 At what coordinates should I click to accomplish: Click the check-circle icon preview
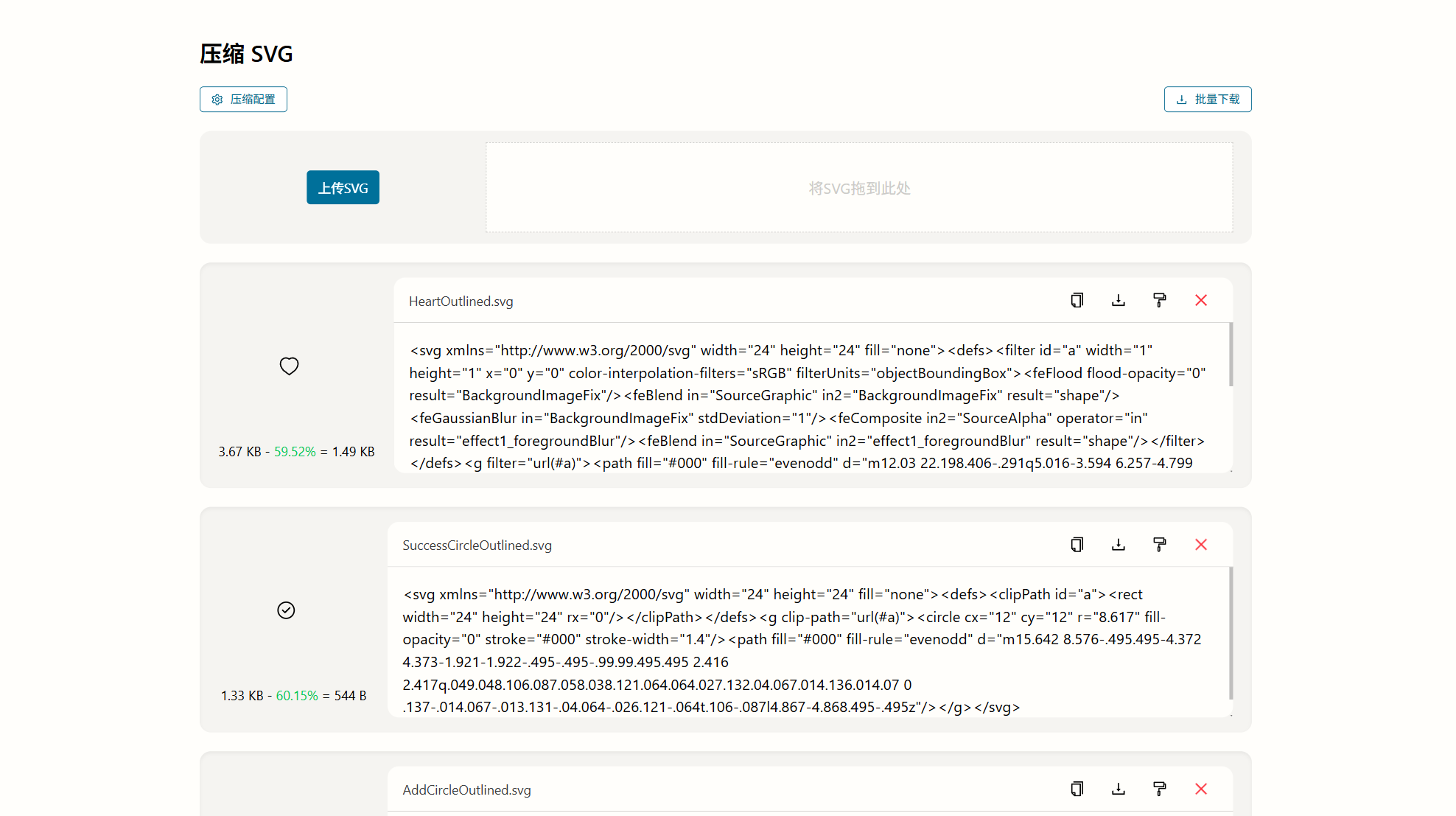[x=286, y=610]
